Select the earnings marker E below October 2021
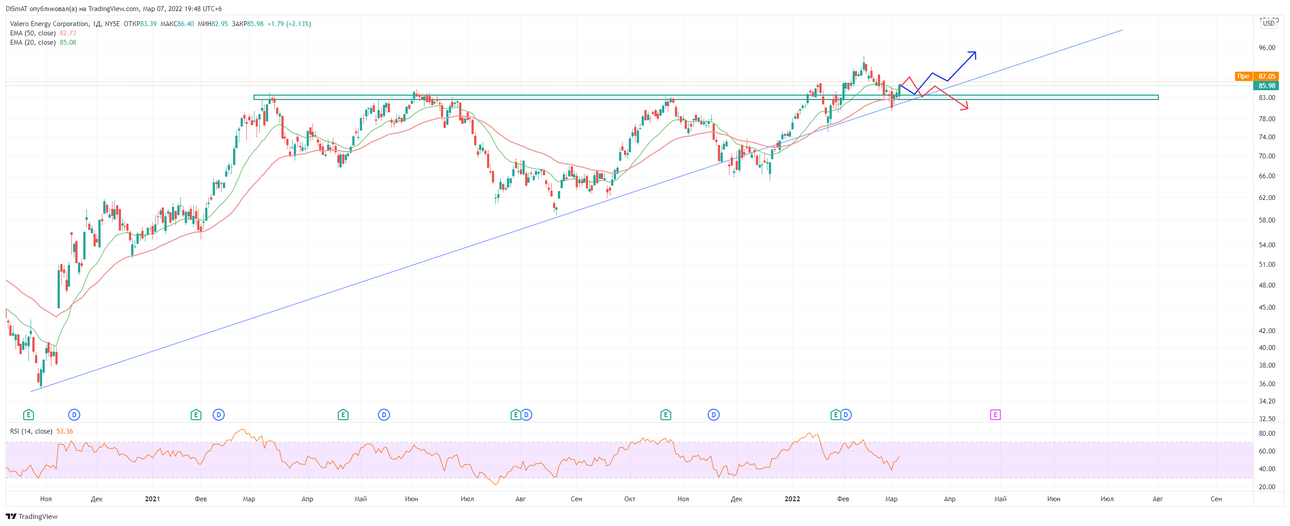This screenshot has height=526, width=1290. (x=666, y=414)
